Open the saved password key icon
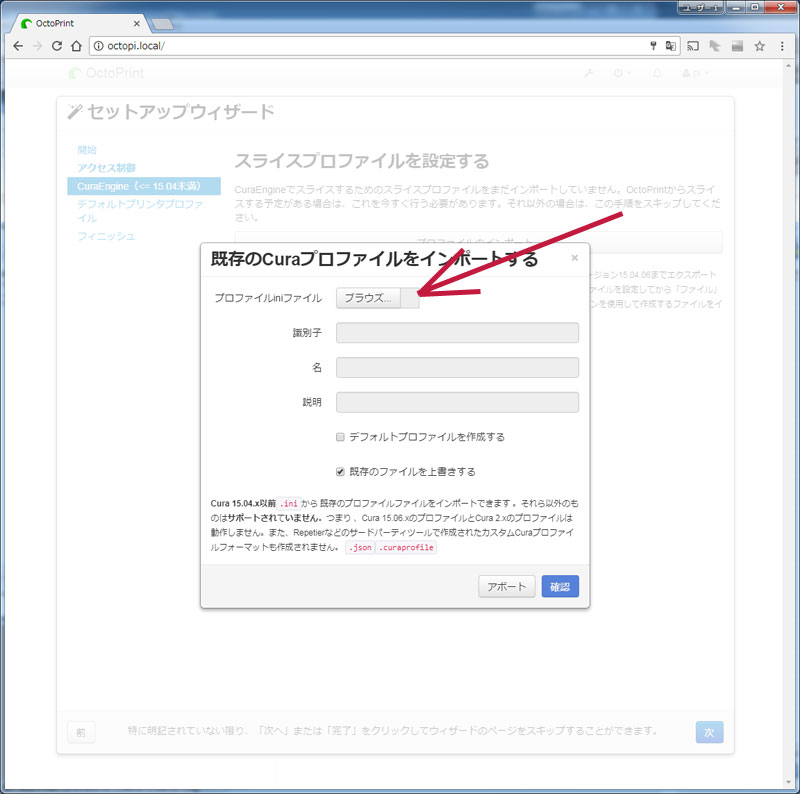This screenshot has width=800, height=794. [x=653, y=46]
